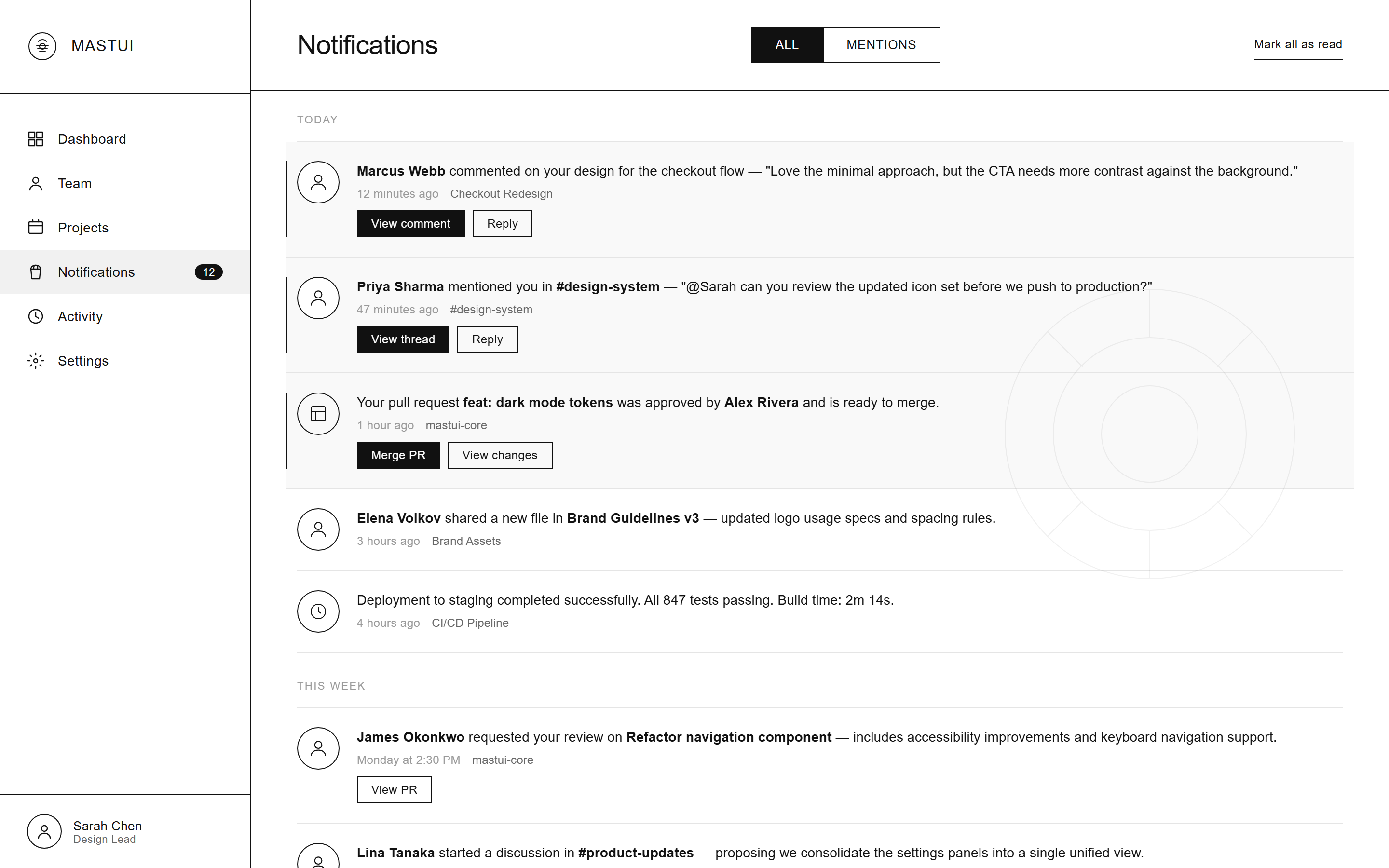Click the Lina Tanaka name
Viewport: 1389px width, 868px height.
[395, 853]
